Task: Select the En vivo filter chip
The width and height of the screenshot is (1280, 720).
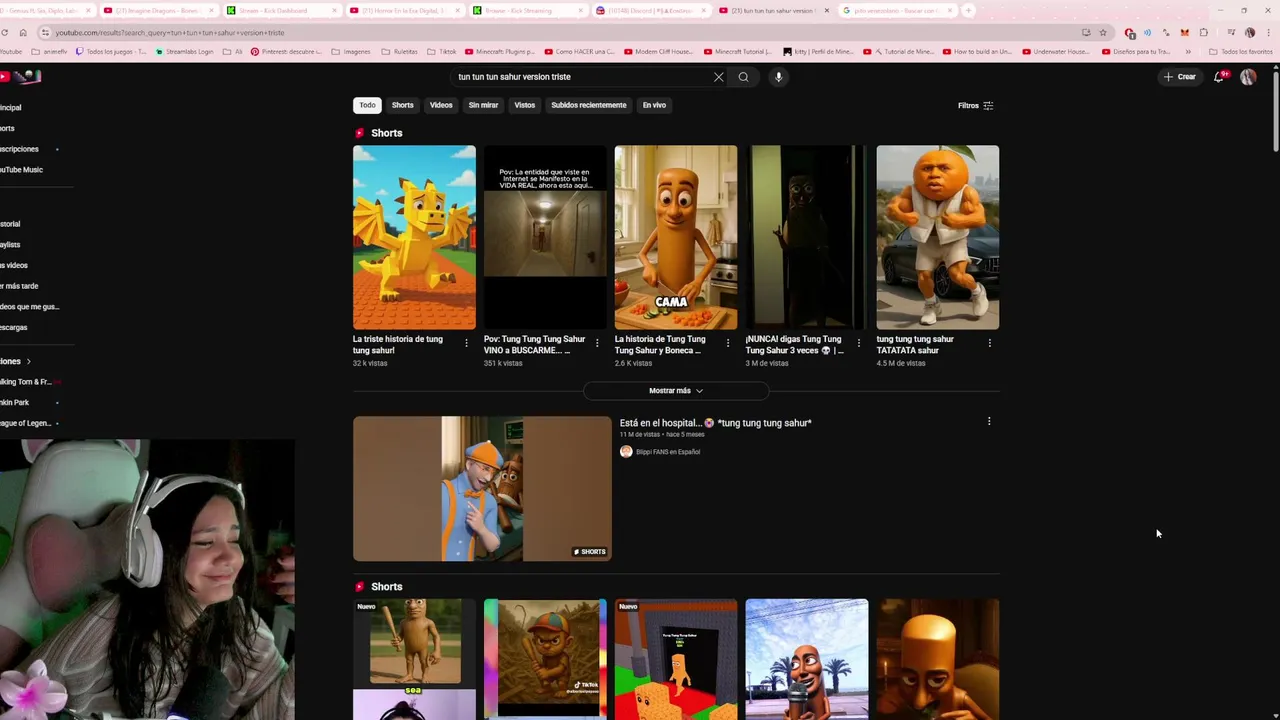Action: [x=654, y=105]
